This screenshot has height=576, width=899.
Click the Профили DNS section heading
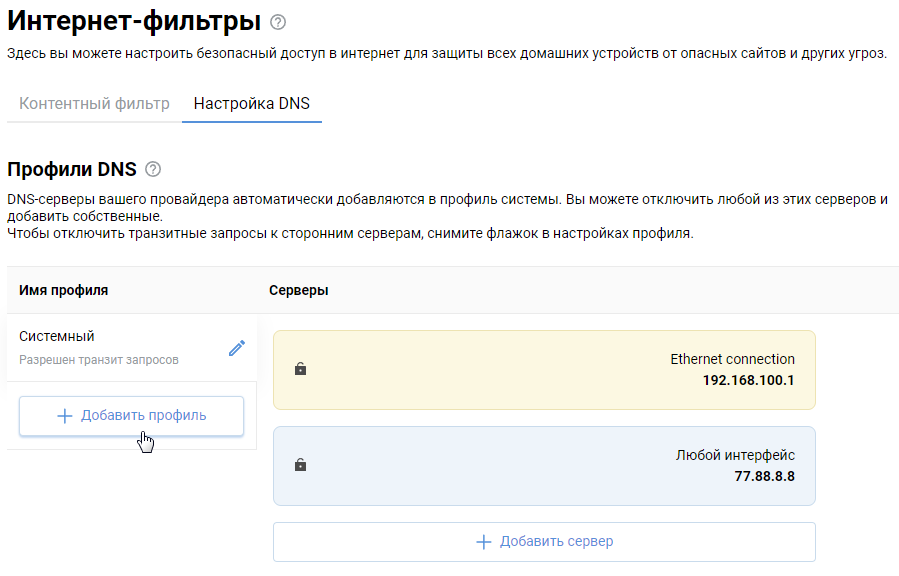pos(71,169)
